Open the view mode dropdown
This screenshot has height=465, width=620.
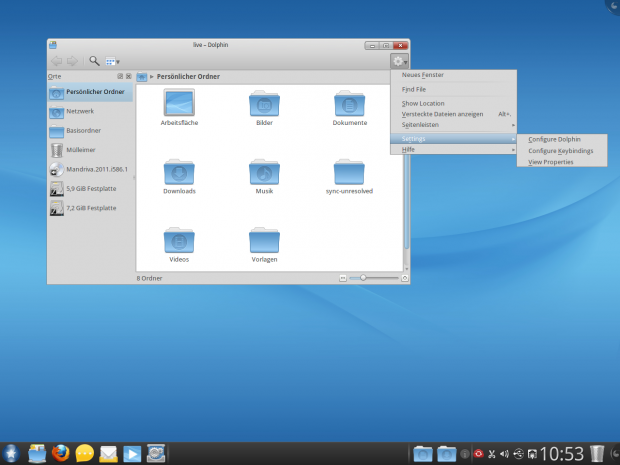112,61
